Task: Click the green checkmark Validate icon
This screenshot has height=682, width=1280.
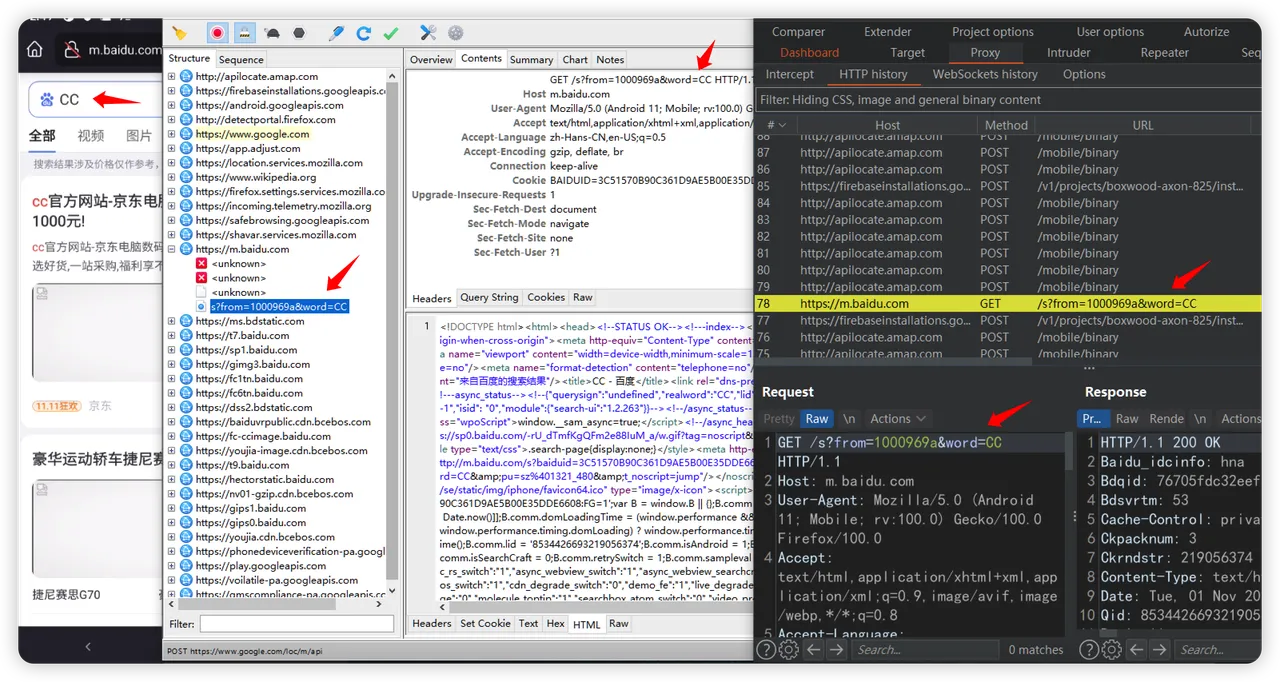Action: [x=391, y=33]
